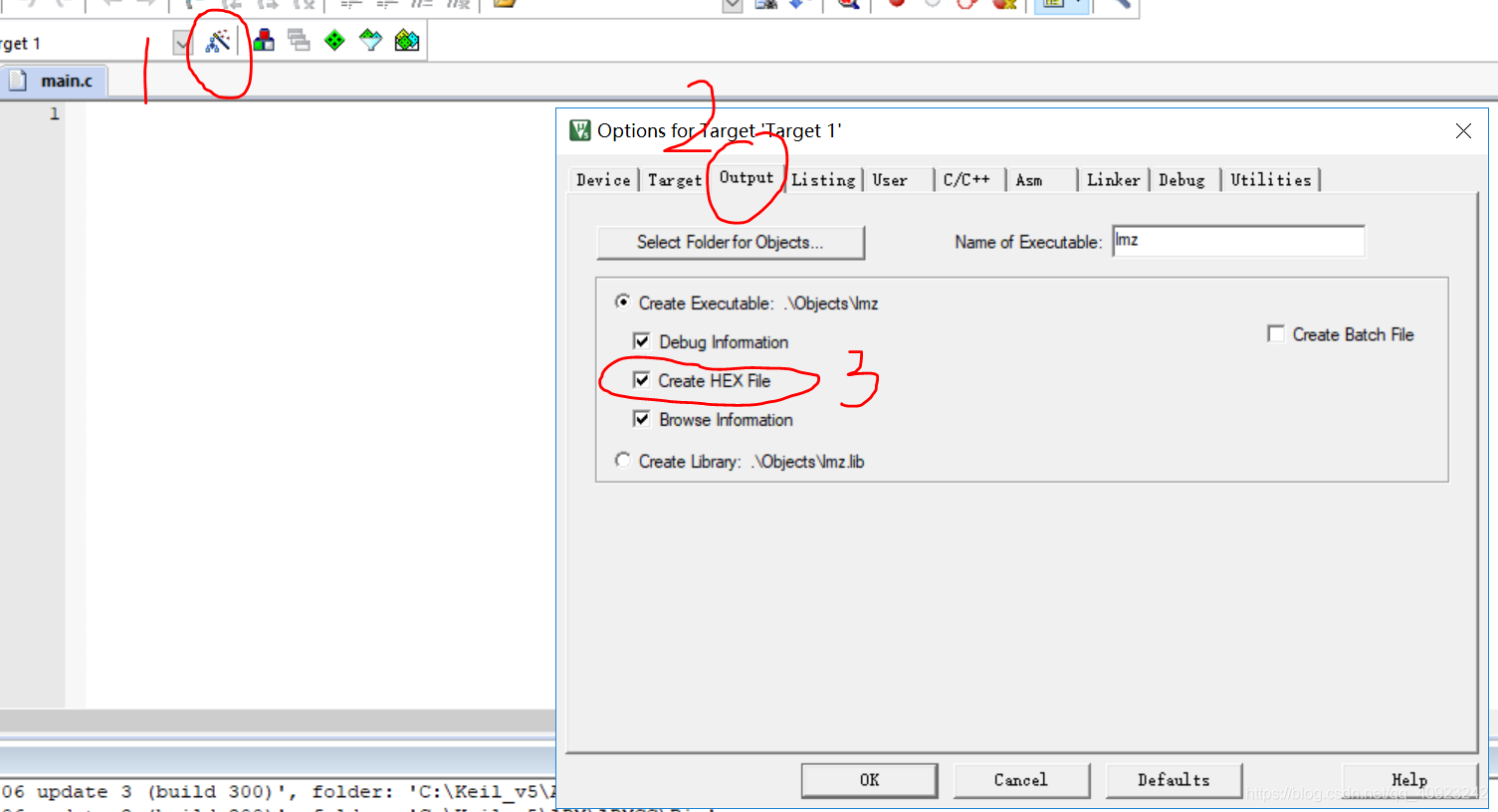Select the Output tab
The width and height of the screenshot is (1498, 812).
[x=747, y=178]
